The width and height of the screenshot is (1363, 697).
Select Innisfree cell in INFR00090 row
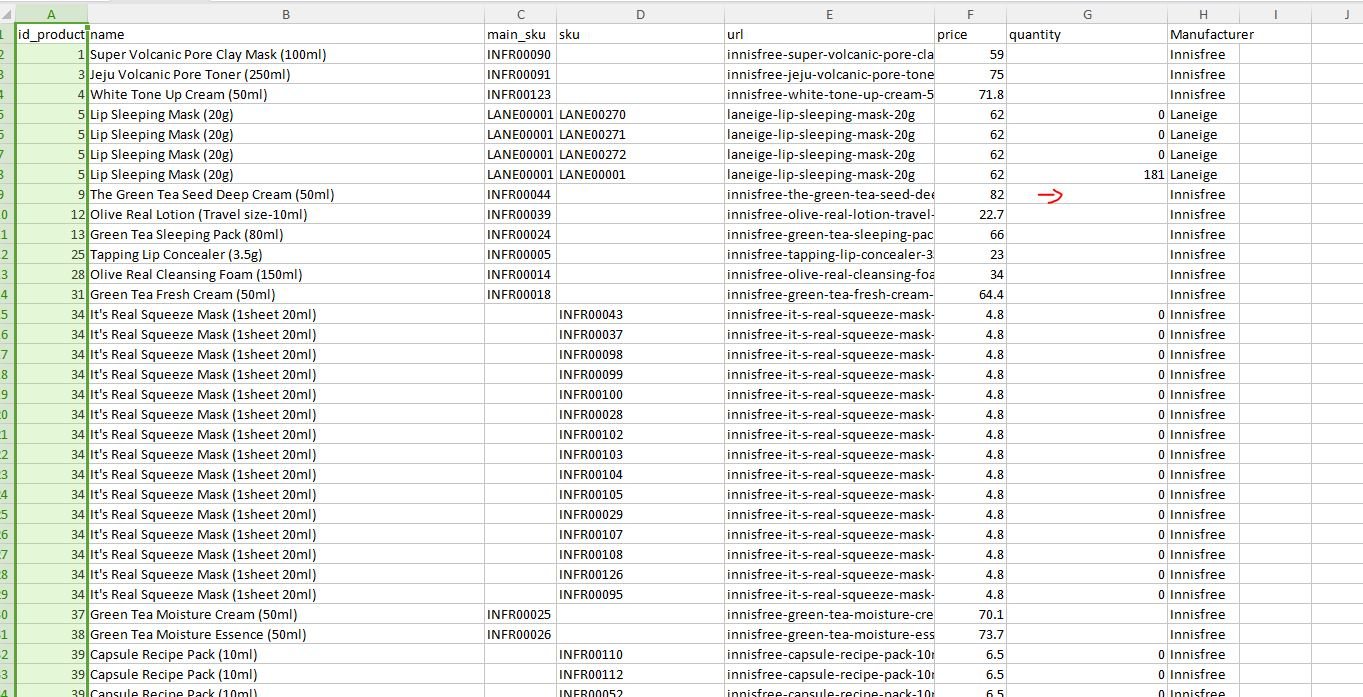[1203, 54]
